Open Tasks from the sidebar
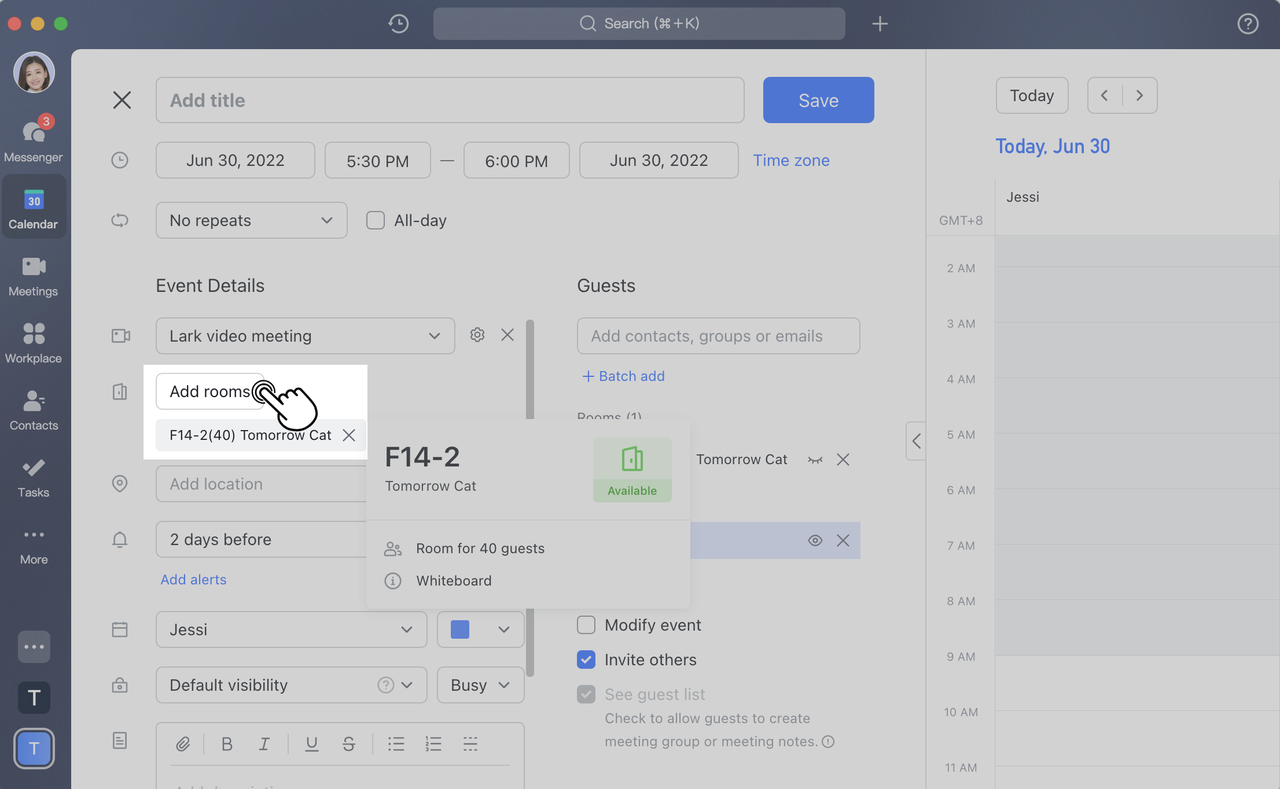 pos(33,475)
